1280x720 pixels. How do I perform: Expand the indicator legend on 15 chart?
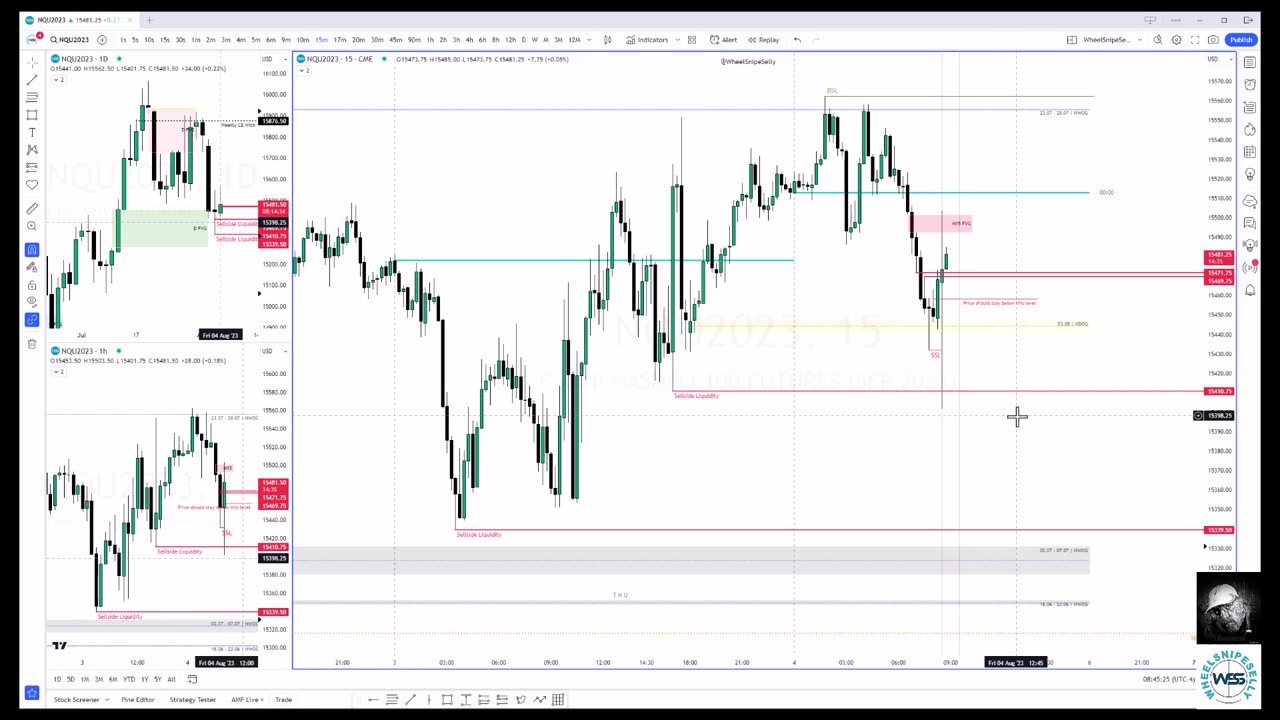click(x=304, y=69)
